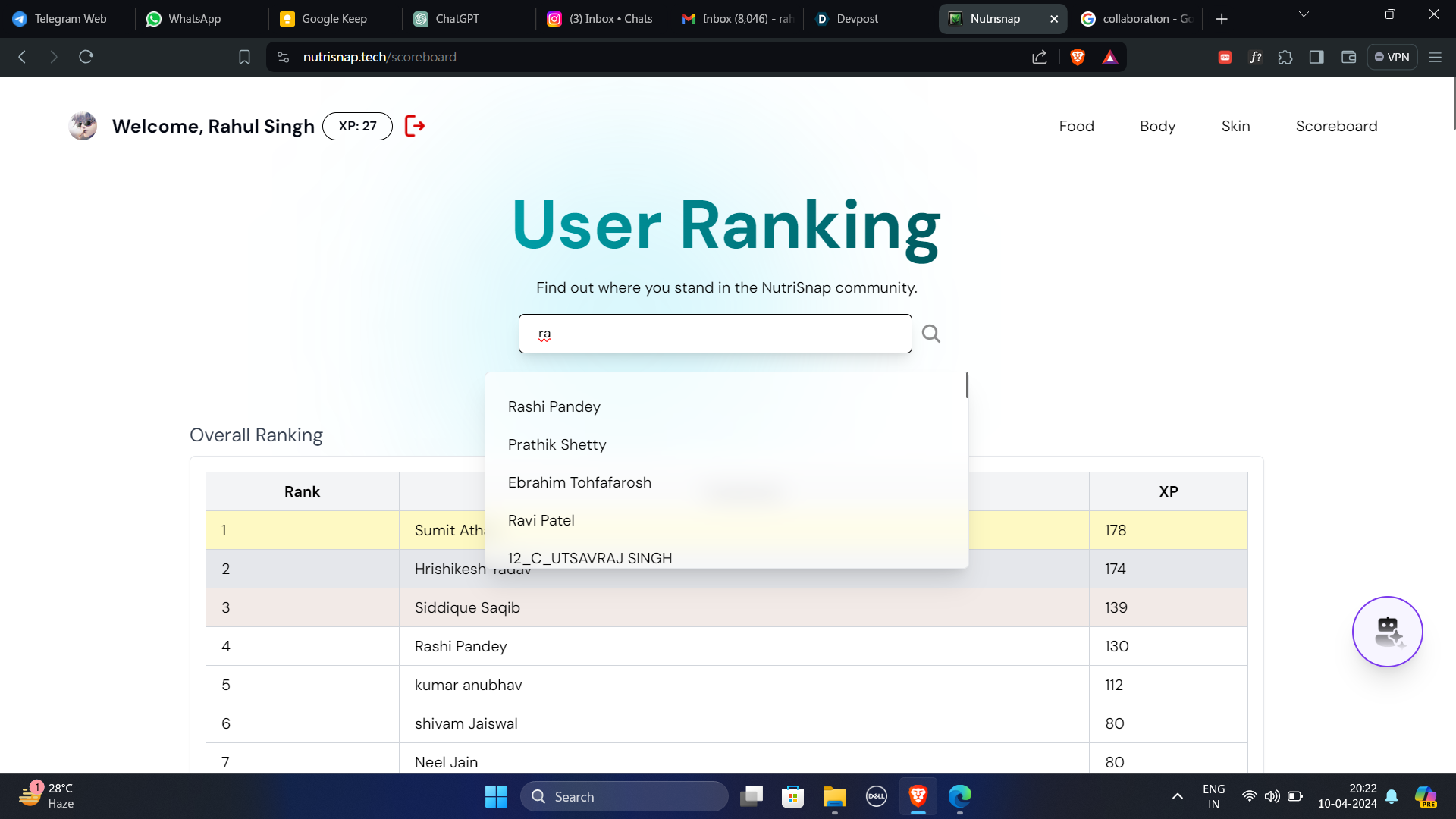The width and height of the screenshot is (1456, 819).
Task: Click the bookmark icon in the toolbar
Action: click(x=244, y=57)
